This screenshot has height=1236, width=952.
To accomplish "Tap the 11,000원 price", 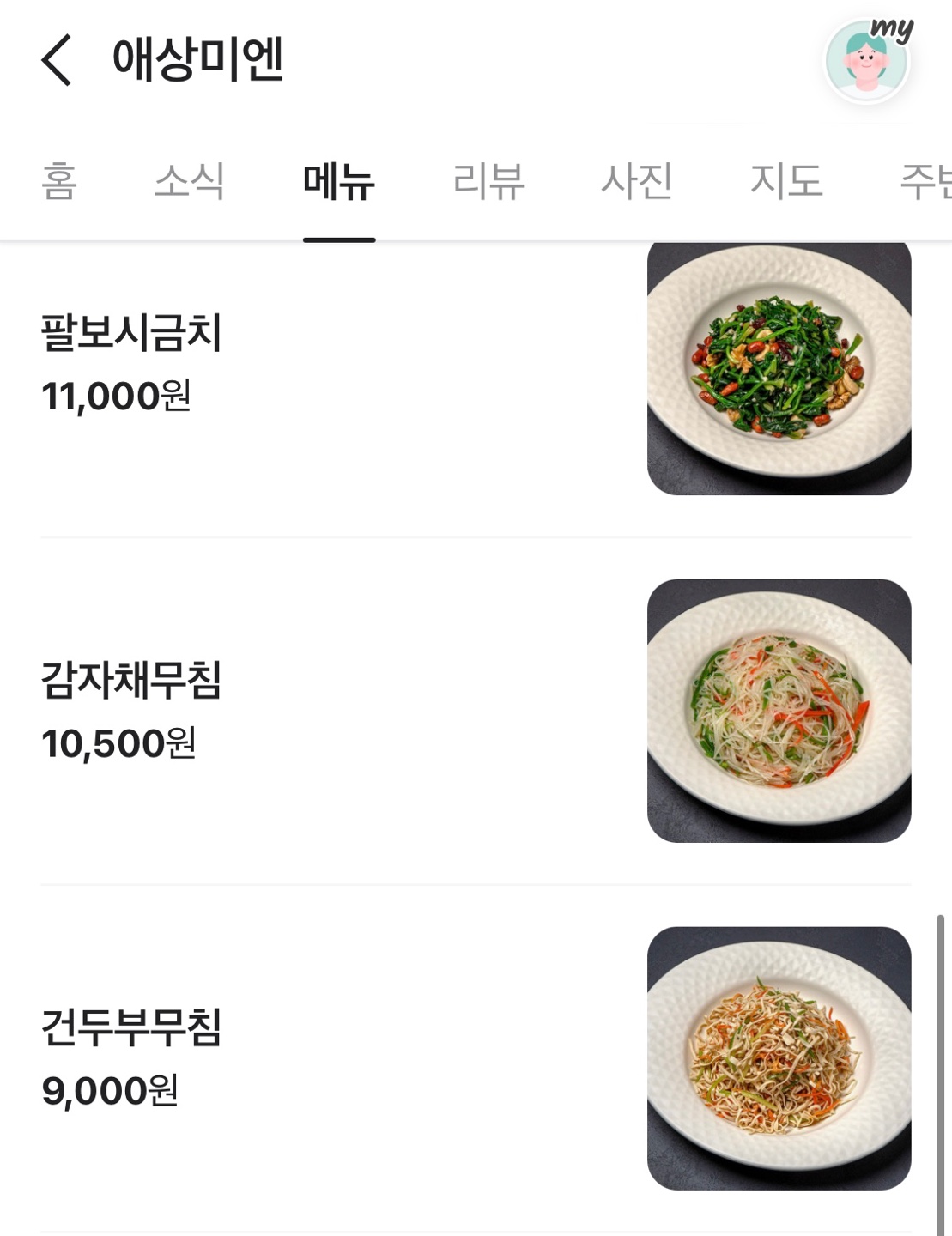I will click(116, 397).
